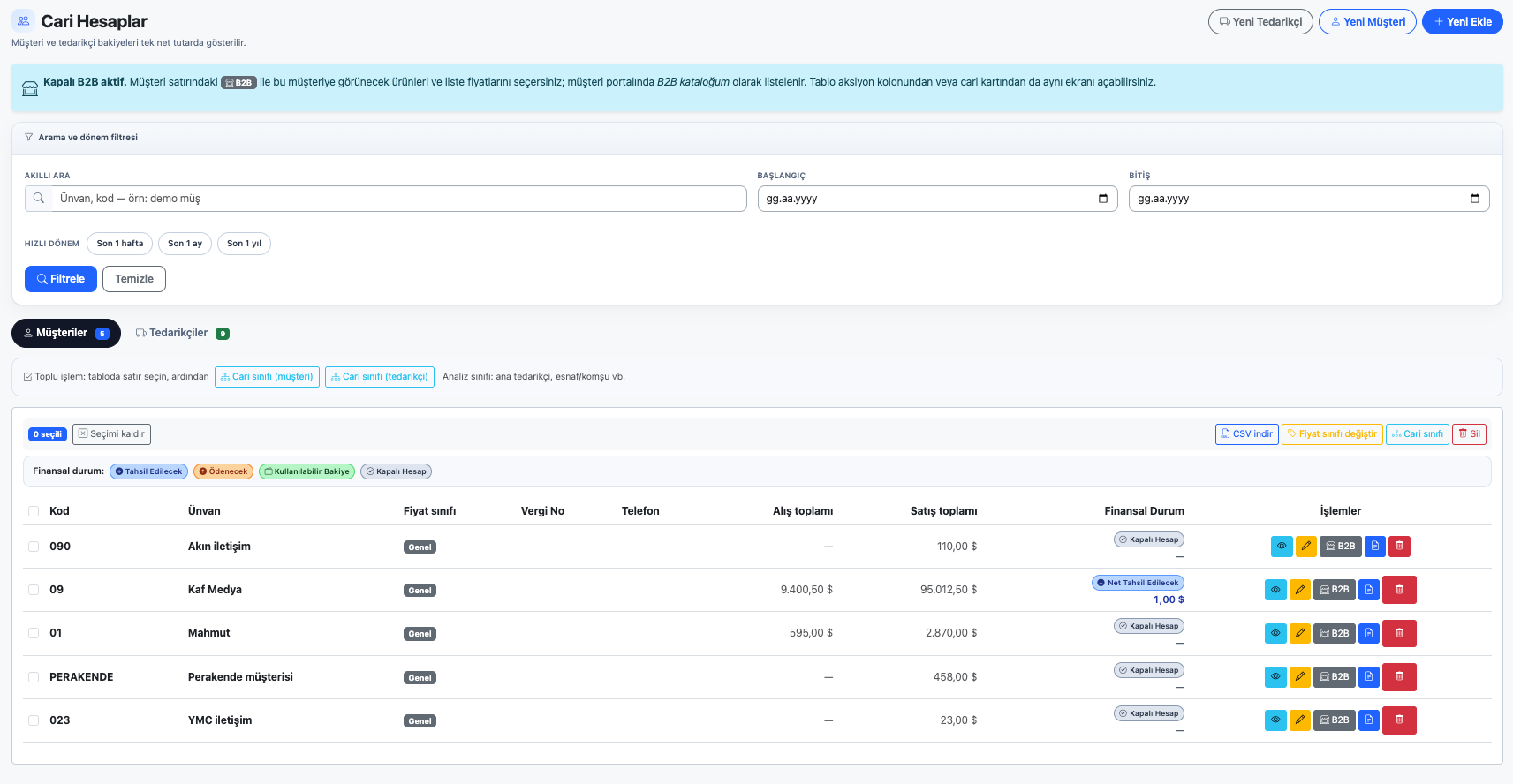Screen dimensions: 1513x784
Task: Open B2B catalog for YMC iletişim
Action: tap(1334, 720)
